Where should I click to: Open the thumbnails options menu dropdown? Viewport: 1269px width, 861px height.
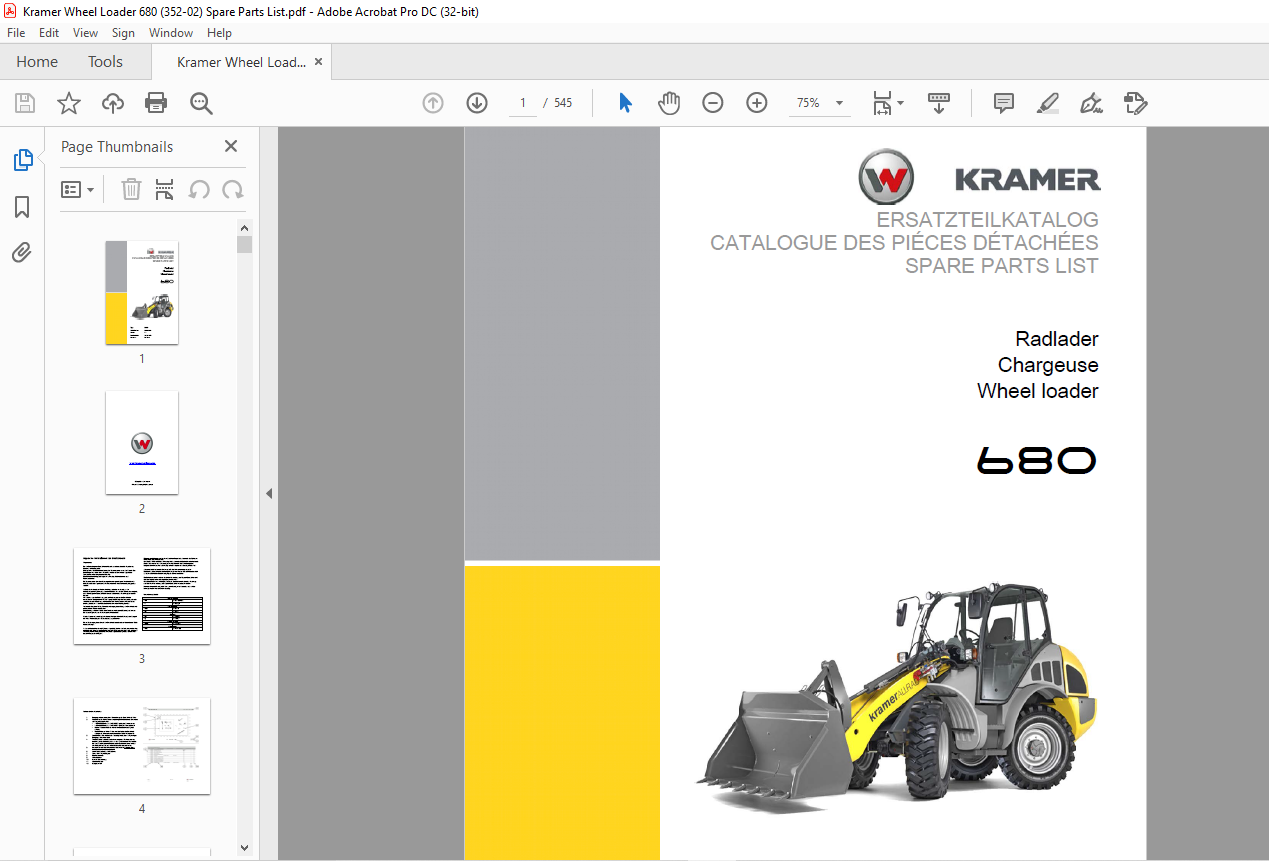(78, 190)
